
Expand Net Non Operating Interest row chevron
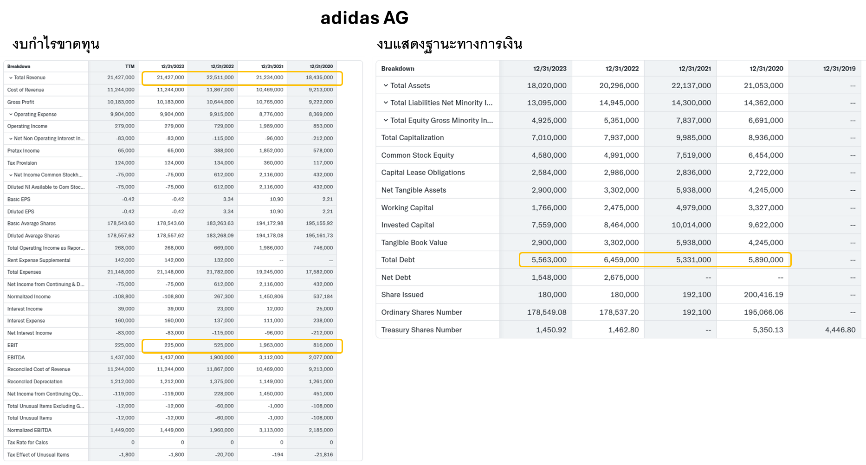coord(10,139)
